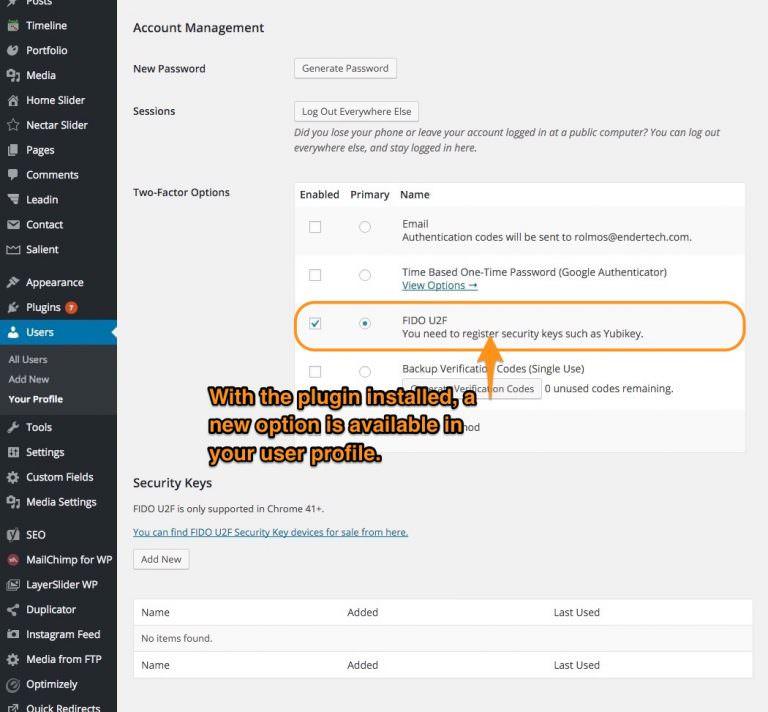Enable Time Based One-Time Password checkbox
Viewport: 768px width, 712px height.
click(x=315, y=275)
